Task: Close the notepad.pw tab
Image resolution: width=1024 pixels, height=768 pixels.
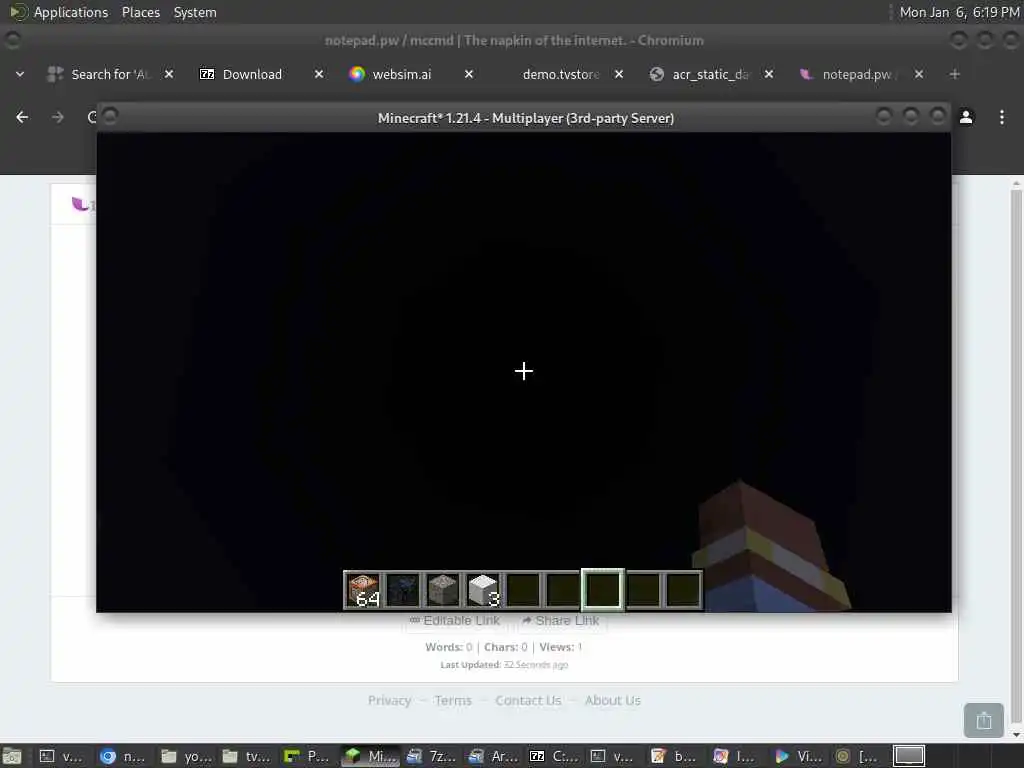Action: click(919, 74)
